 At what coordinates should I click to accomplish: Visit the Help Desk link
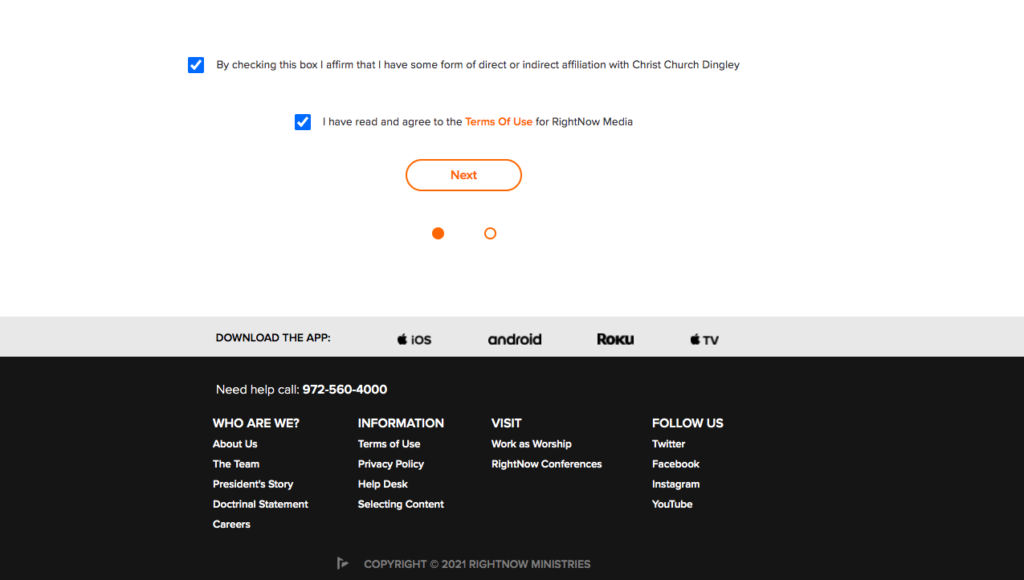tap(383, 484)
